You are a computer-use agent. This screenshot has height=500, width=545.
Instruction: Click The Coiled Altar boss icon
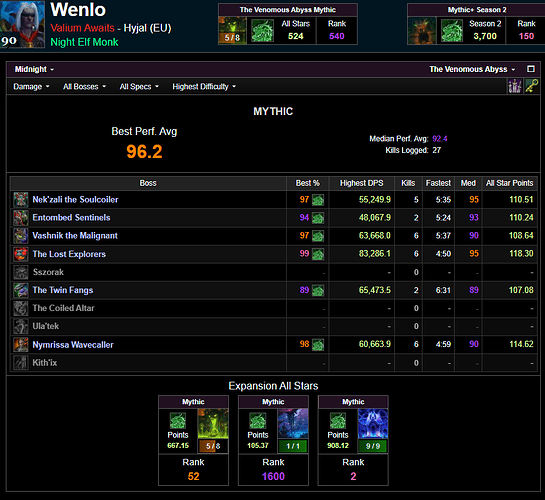pyautogui.click(x=21, y=308)
